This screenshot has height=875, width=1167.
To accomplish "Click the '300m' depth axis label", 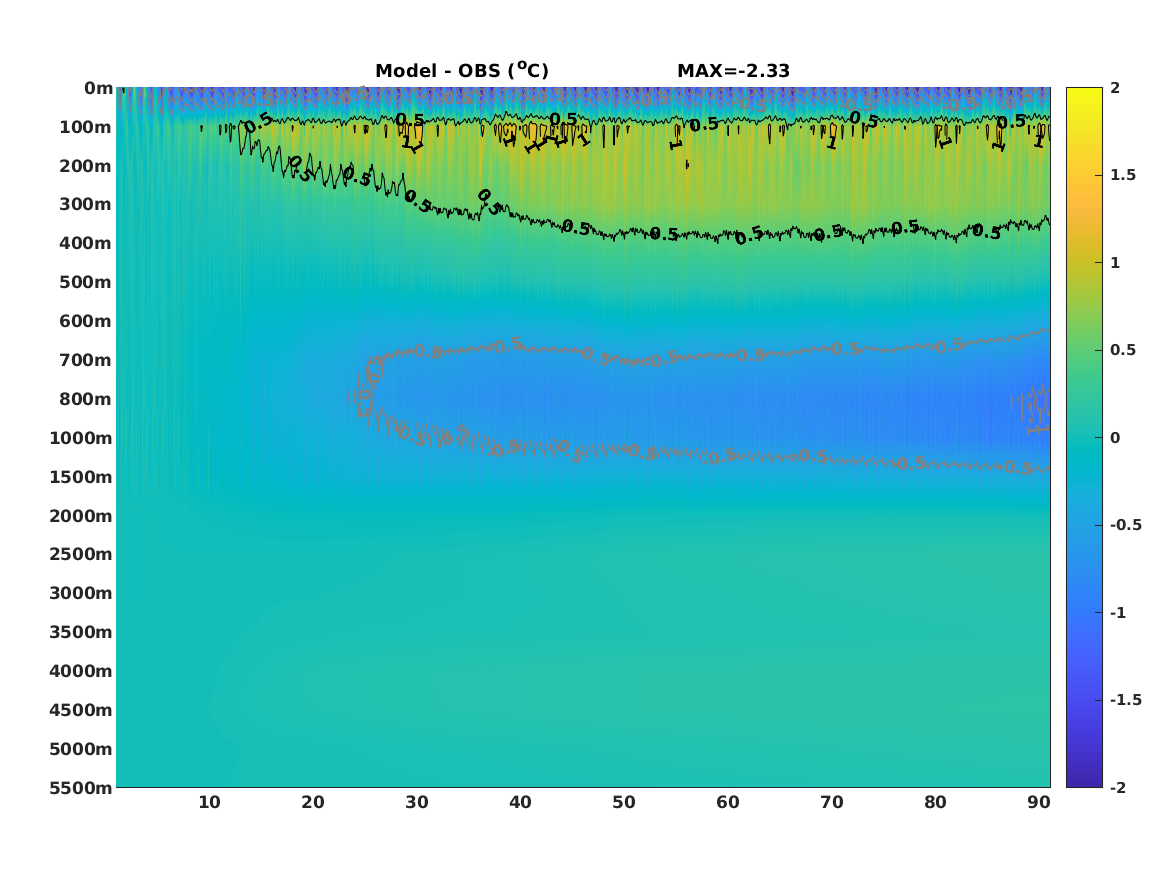I will tap(86, 205).
